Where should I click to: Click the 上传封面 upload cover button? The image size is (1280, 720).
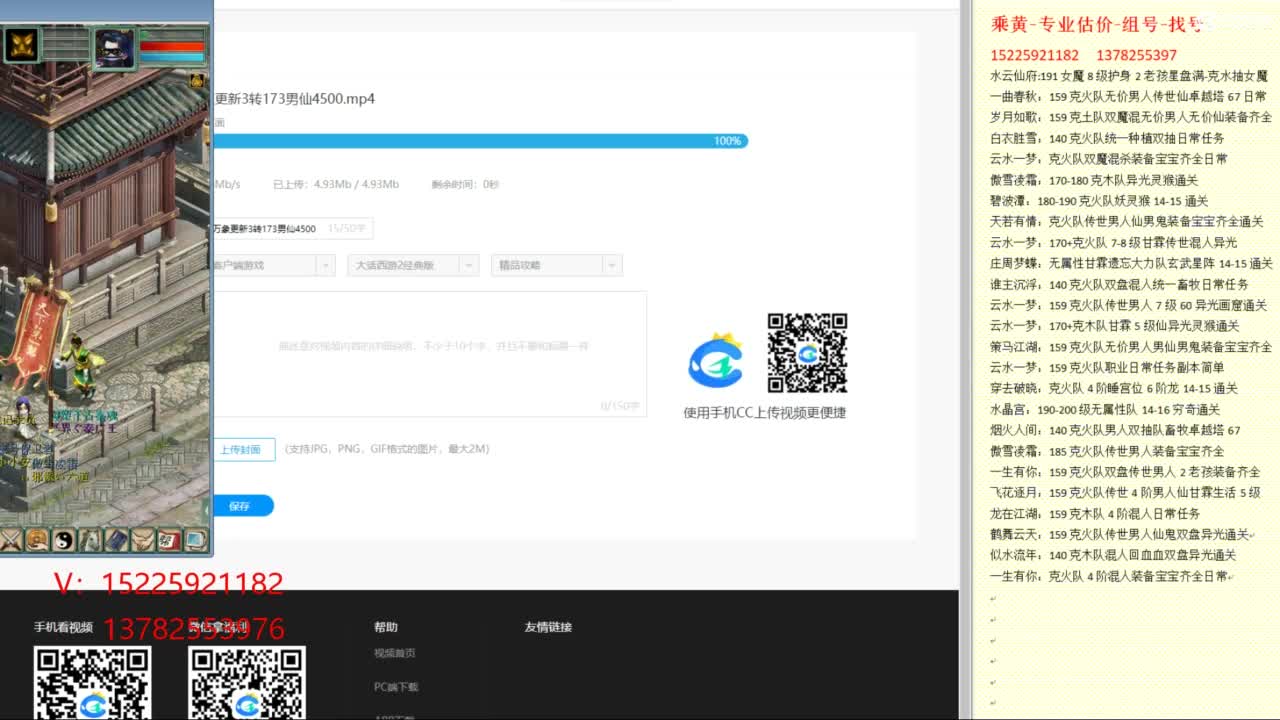click(x=243, y=450)
